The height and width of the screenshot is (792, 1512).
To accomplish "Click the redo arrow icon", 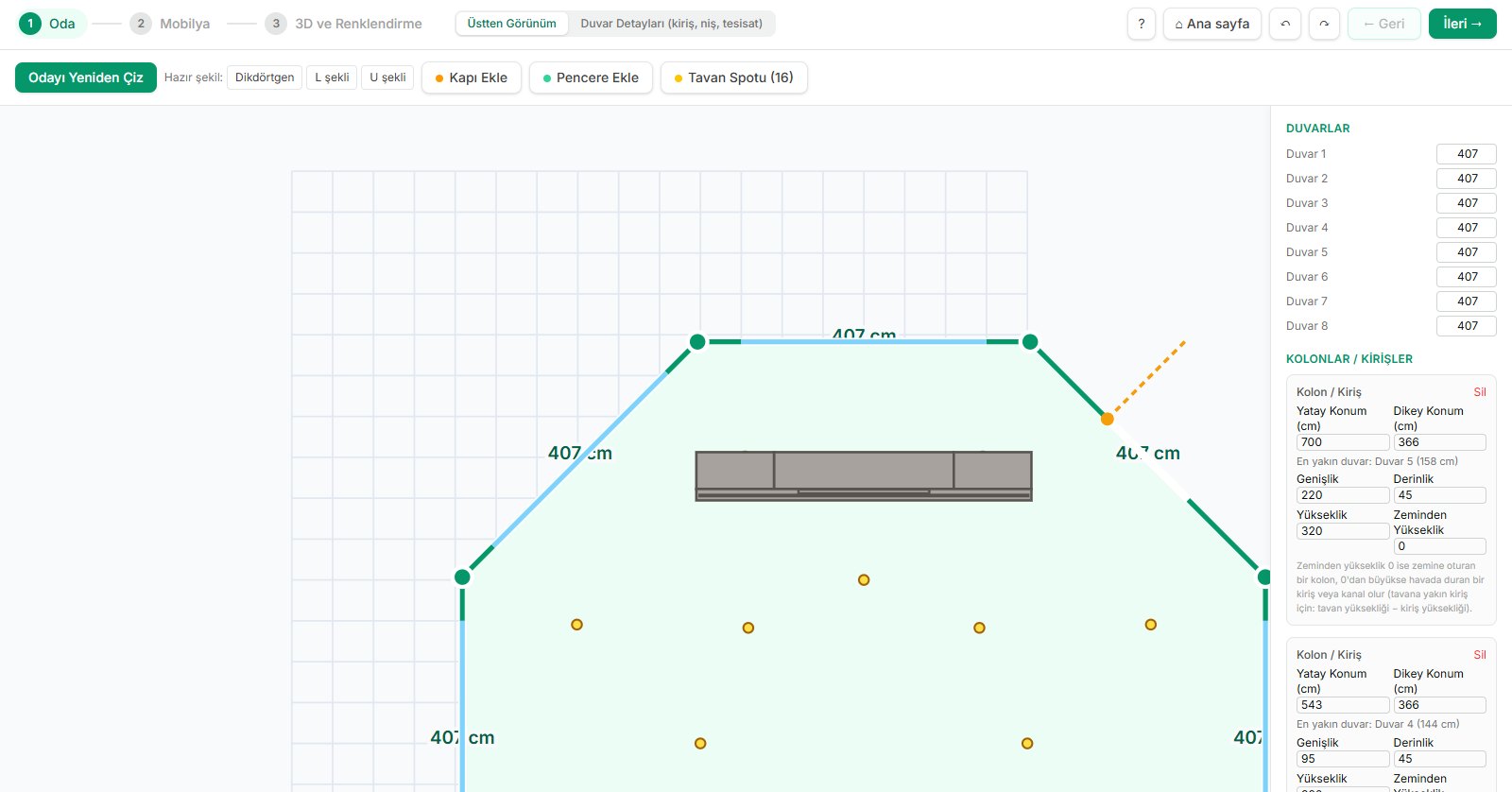I will click(x=1324, y=24).
